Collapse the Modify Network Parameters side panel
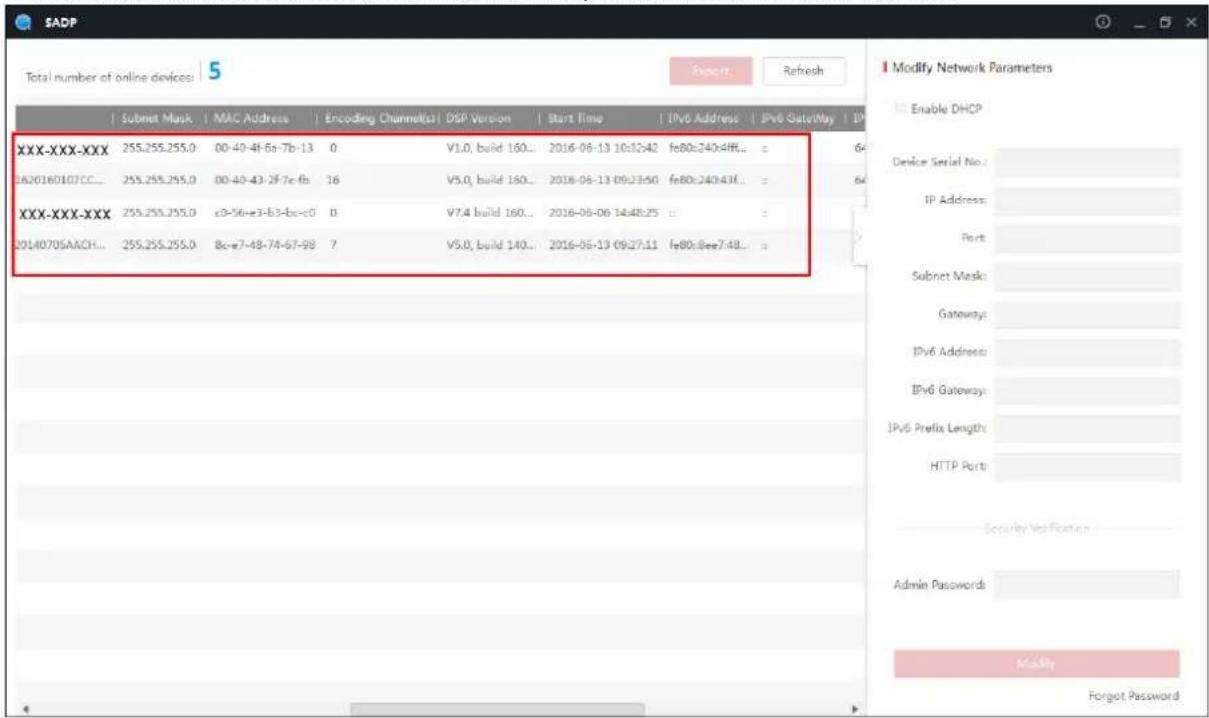The width and height of the screenshot is (1209, 718). (858, 236)
